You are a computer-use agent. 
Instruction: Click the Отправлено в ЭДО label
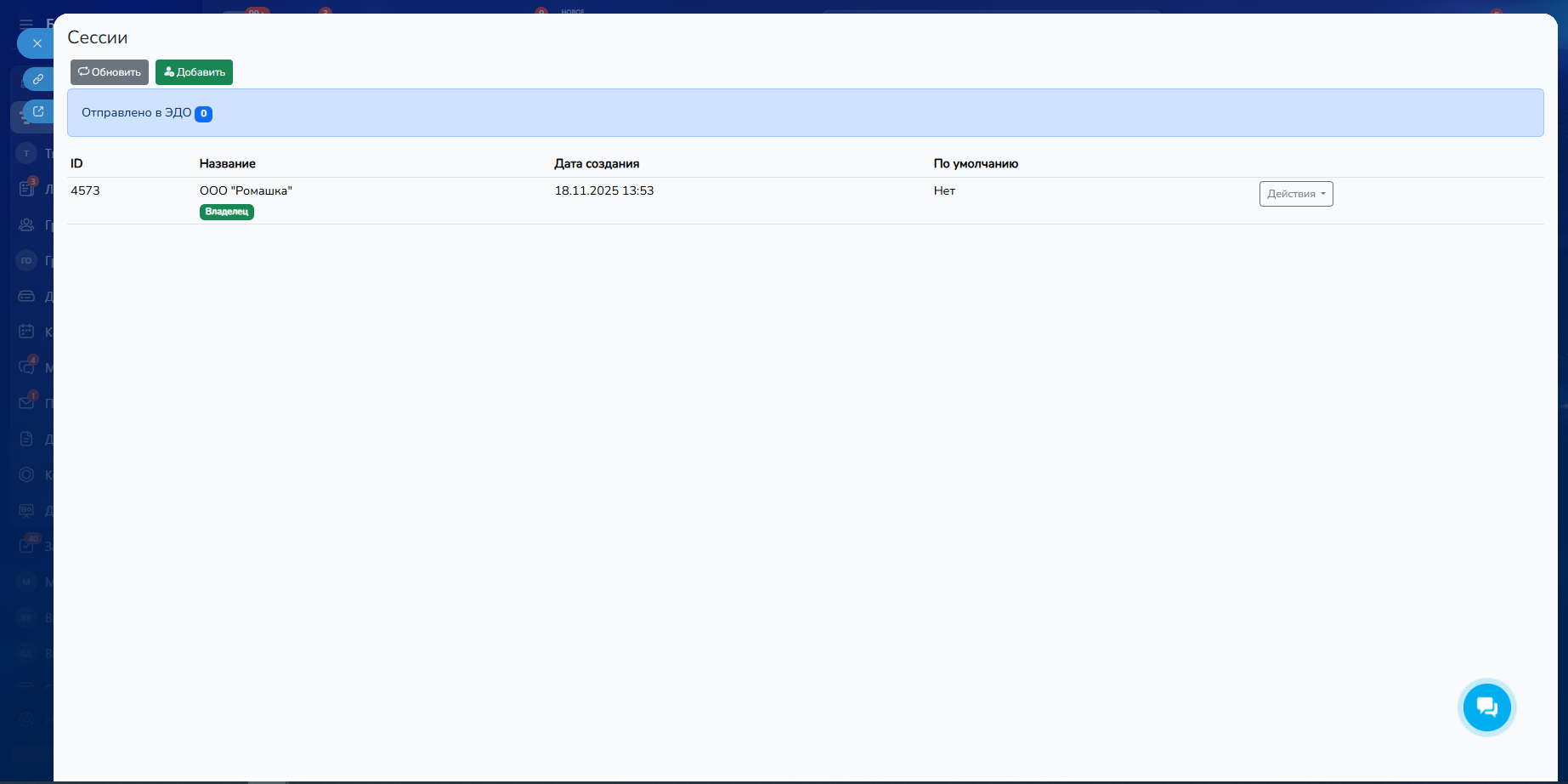tap(137, 113)
